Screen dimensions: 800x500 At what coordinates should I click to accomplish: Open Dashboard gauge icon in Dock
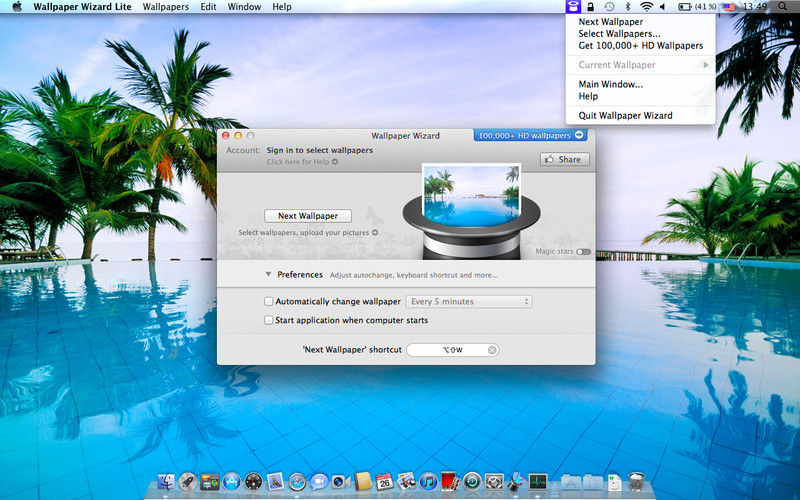click(254, 482)
